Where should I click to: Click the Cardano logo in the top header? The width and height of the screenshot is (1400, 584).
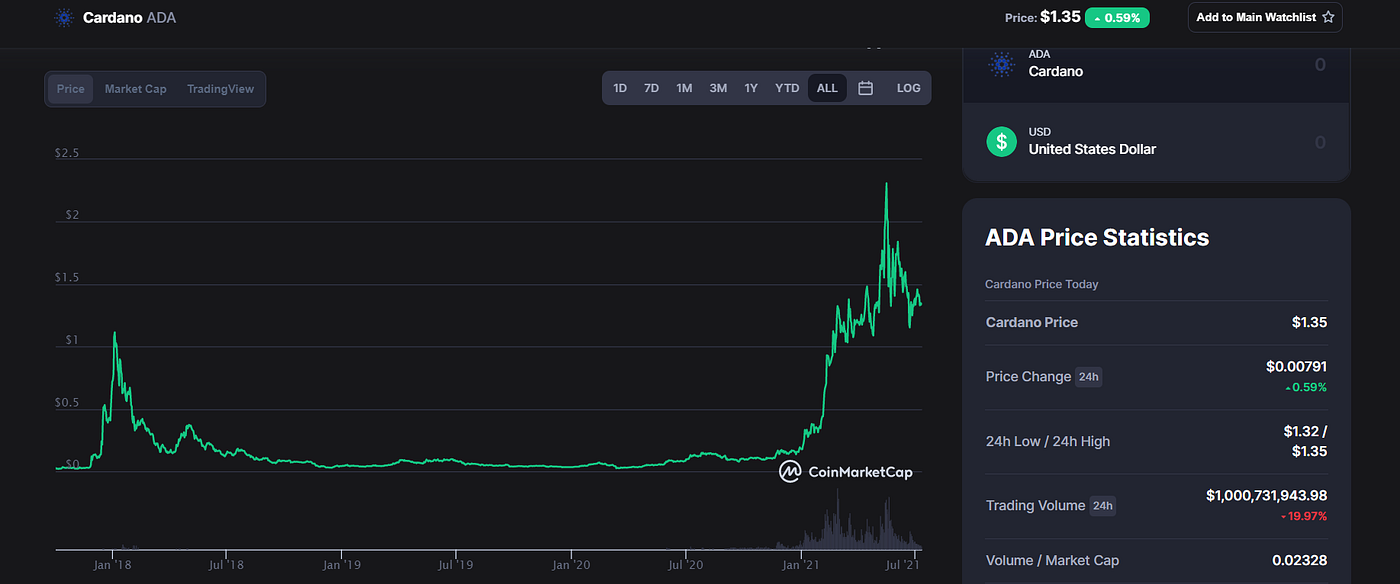click(x=64, y=17)
